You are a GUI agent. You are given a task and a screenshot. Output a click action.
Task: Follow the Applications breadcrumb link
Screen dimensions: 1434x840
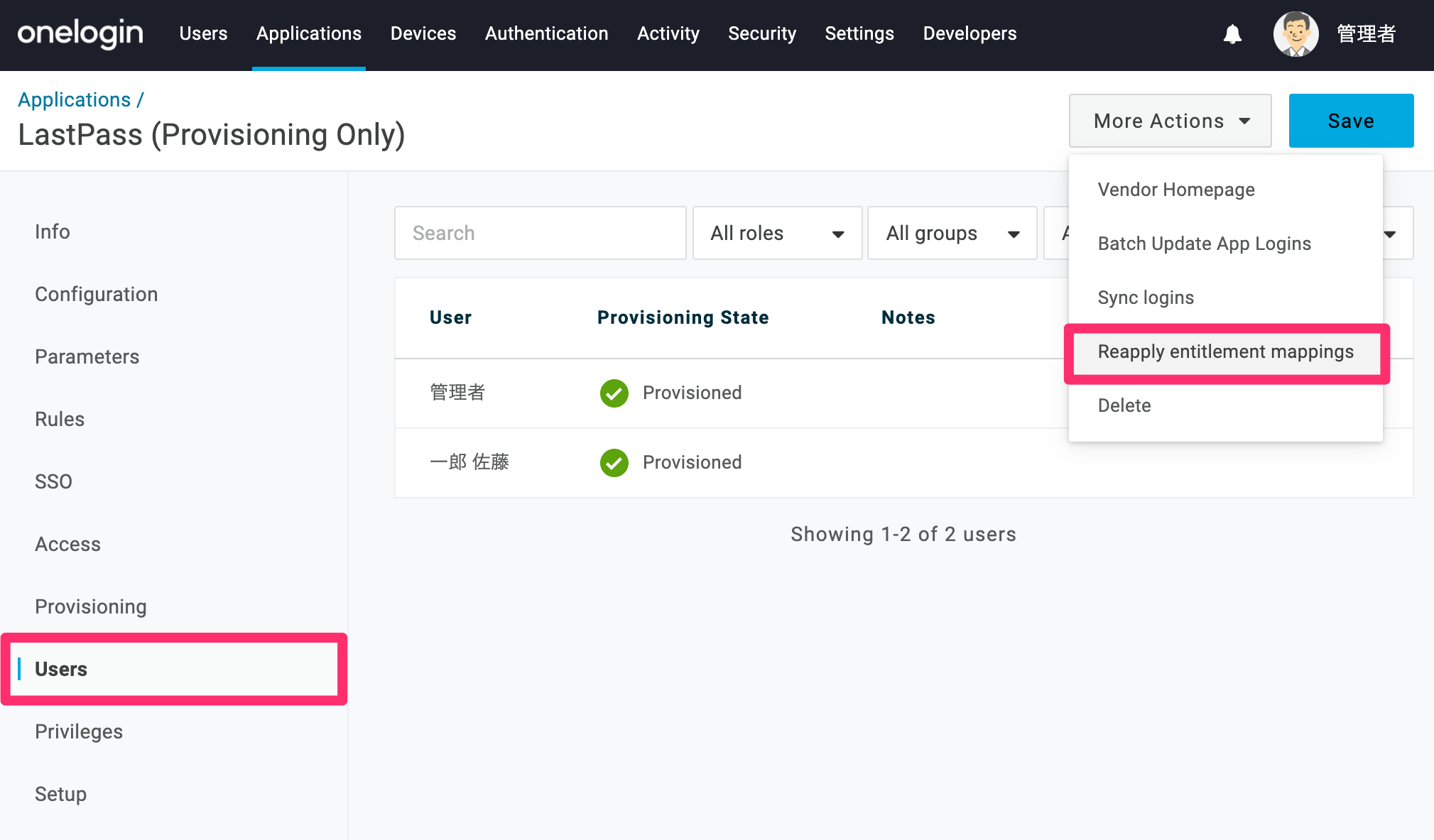tap(75, 99)
